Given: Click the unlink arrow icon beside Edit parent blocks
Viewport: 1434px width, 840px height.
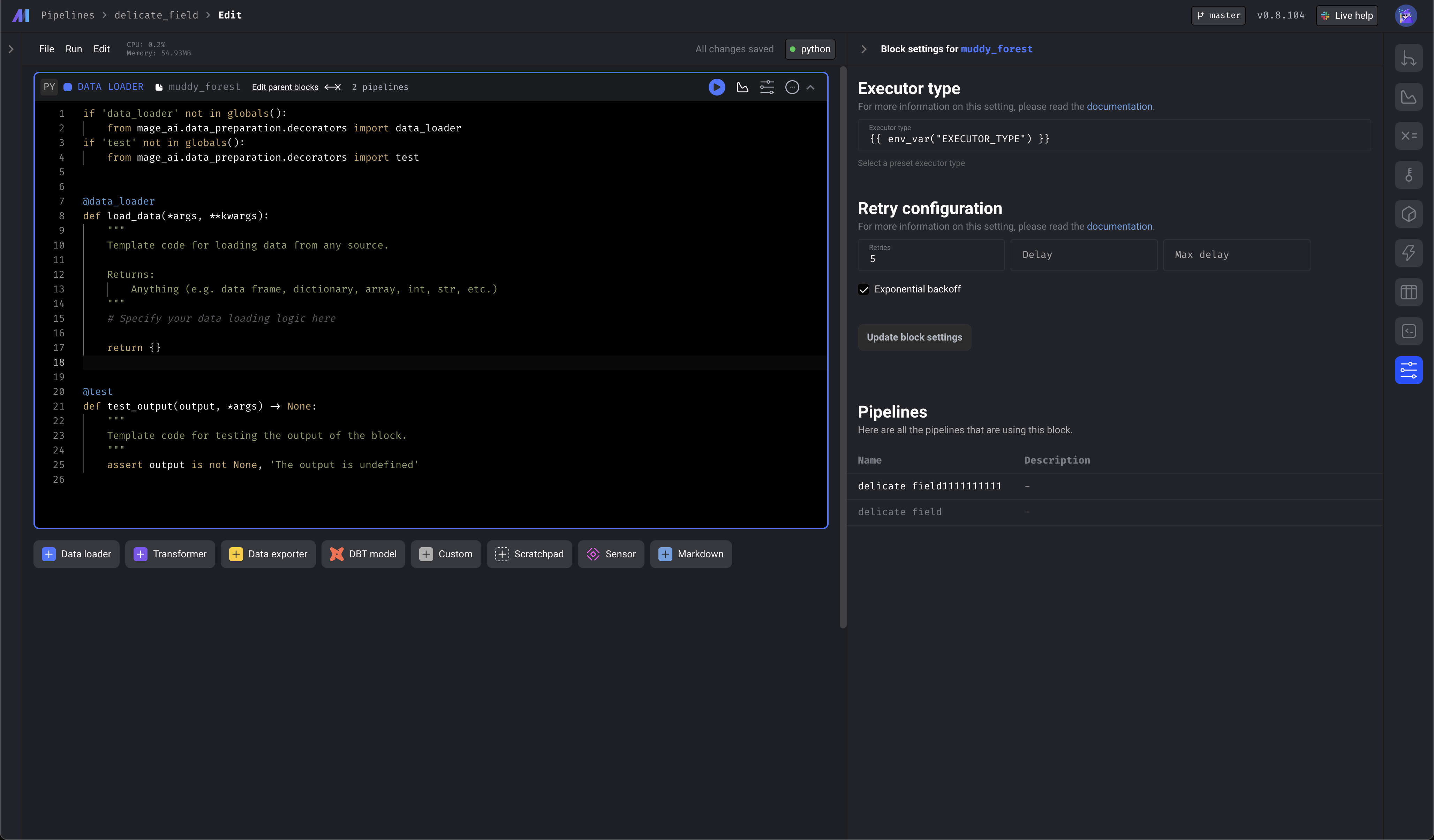Looking at the screenshot, I should (x=332, y=87).
